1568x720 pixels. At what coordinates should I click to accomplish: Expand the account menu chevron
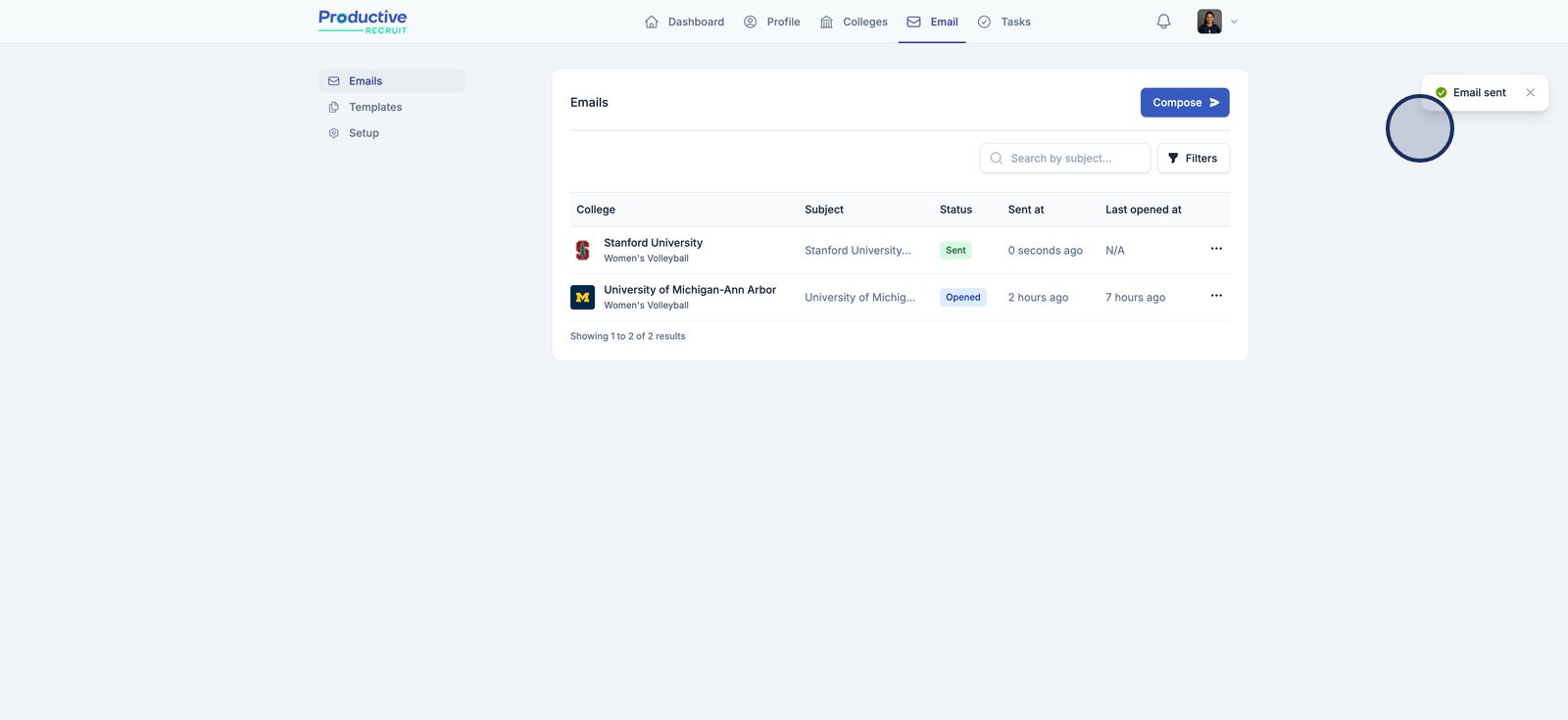tap(1234, 22)
